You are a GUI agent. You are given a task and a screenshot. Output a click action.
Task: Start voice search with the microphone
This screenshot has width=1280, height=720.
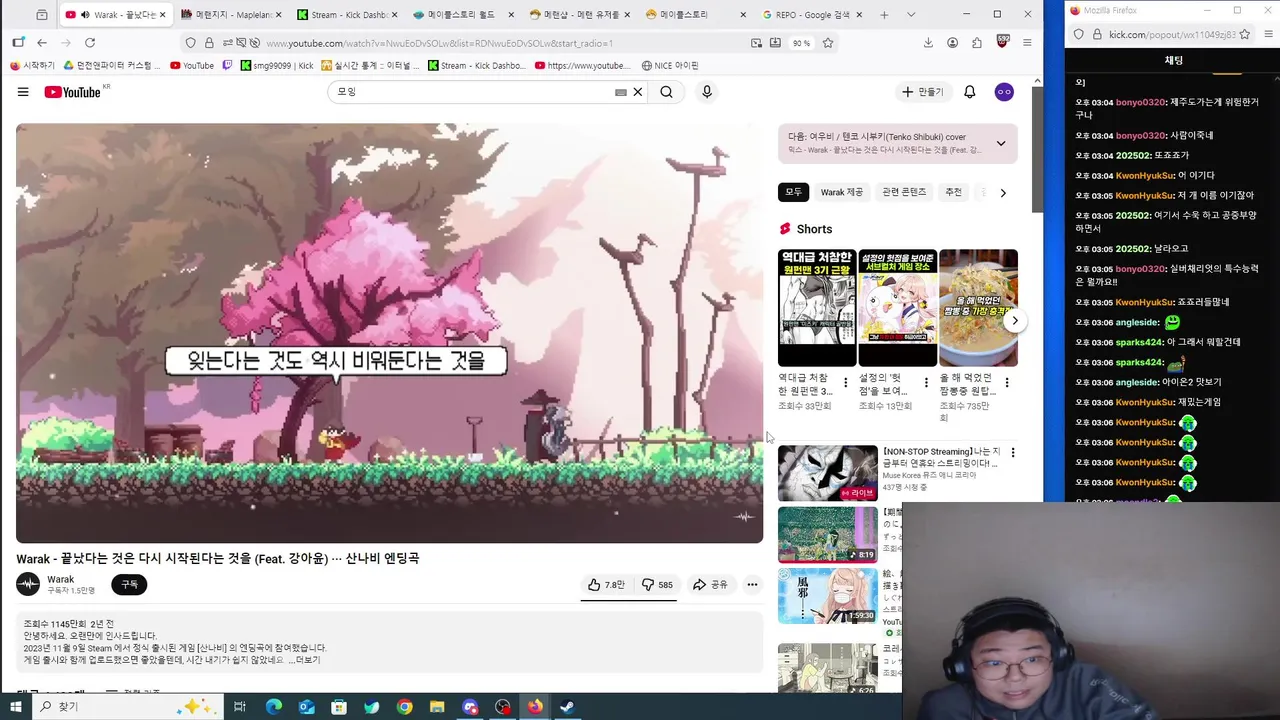tap(707, 92)
